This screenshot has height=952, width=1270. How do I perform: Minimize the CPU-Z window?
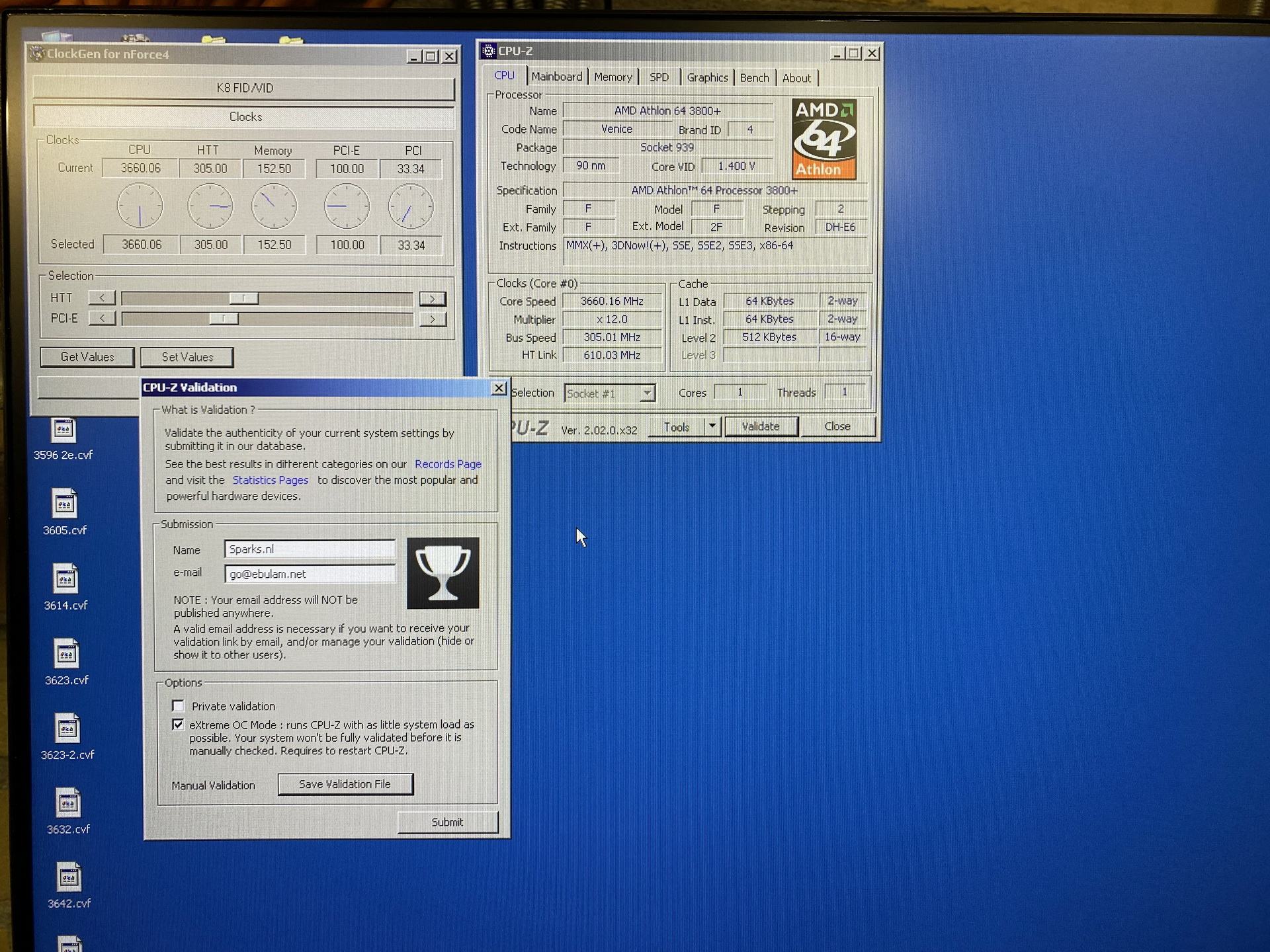[837, 53]
